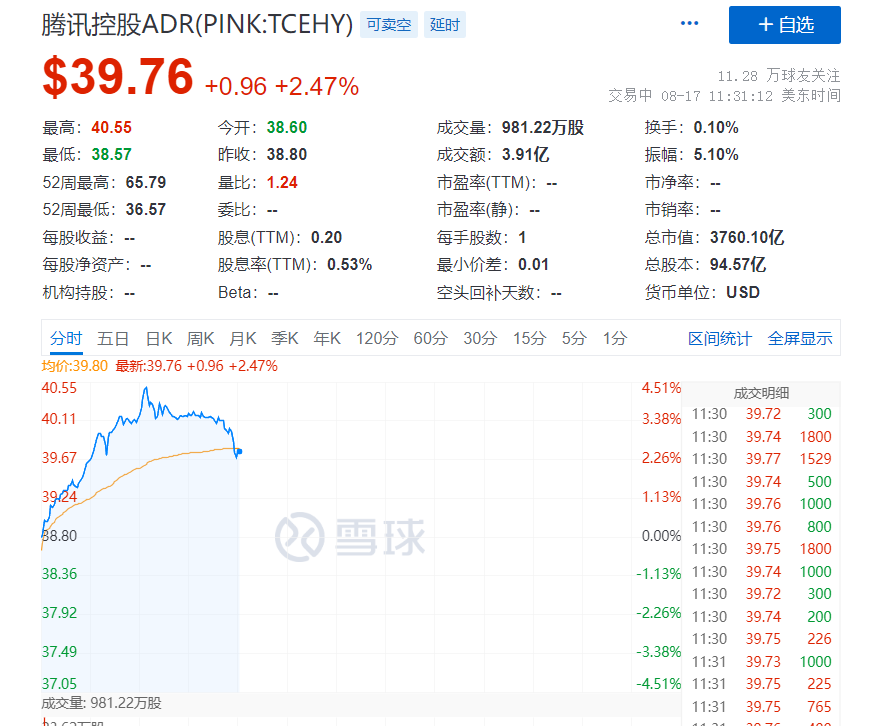Click the current price marker on chart
The image size is (878, 726).
239,451
